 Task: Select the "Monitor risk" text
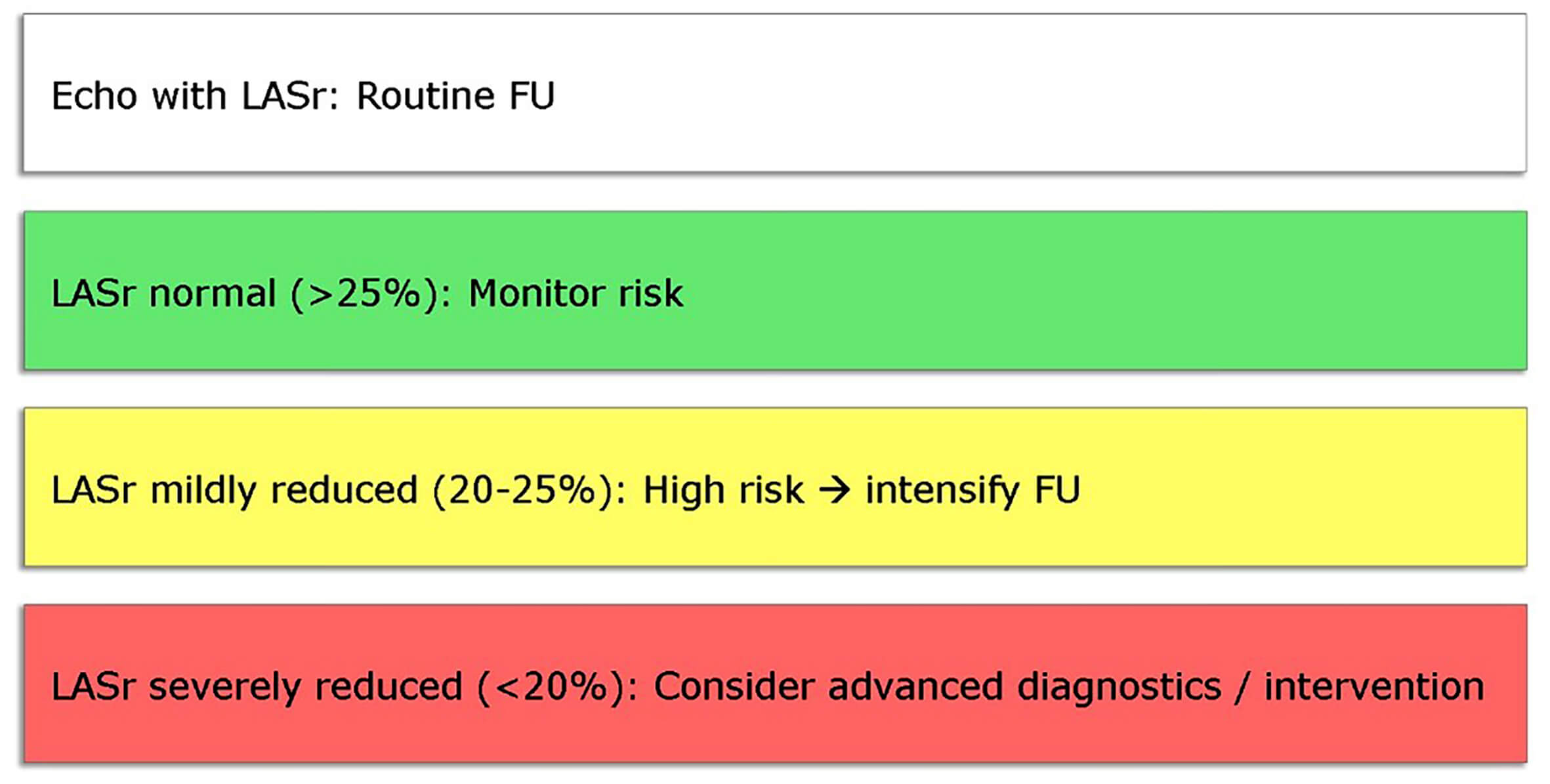coord(576,293)
